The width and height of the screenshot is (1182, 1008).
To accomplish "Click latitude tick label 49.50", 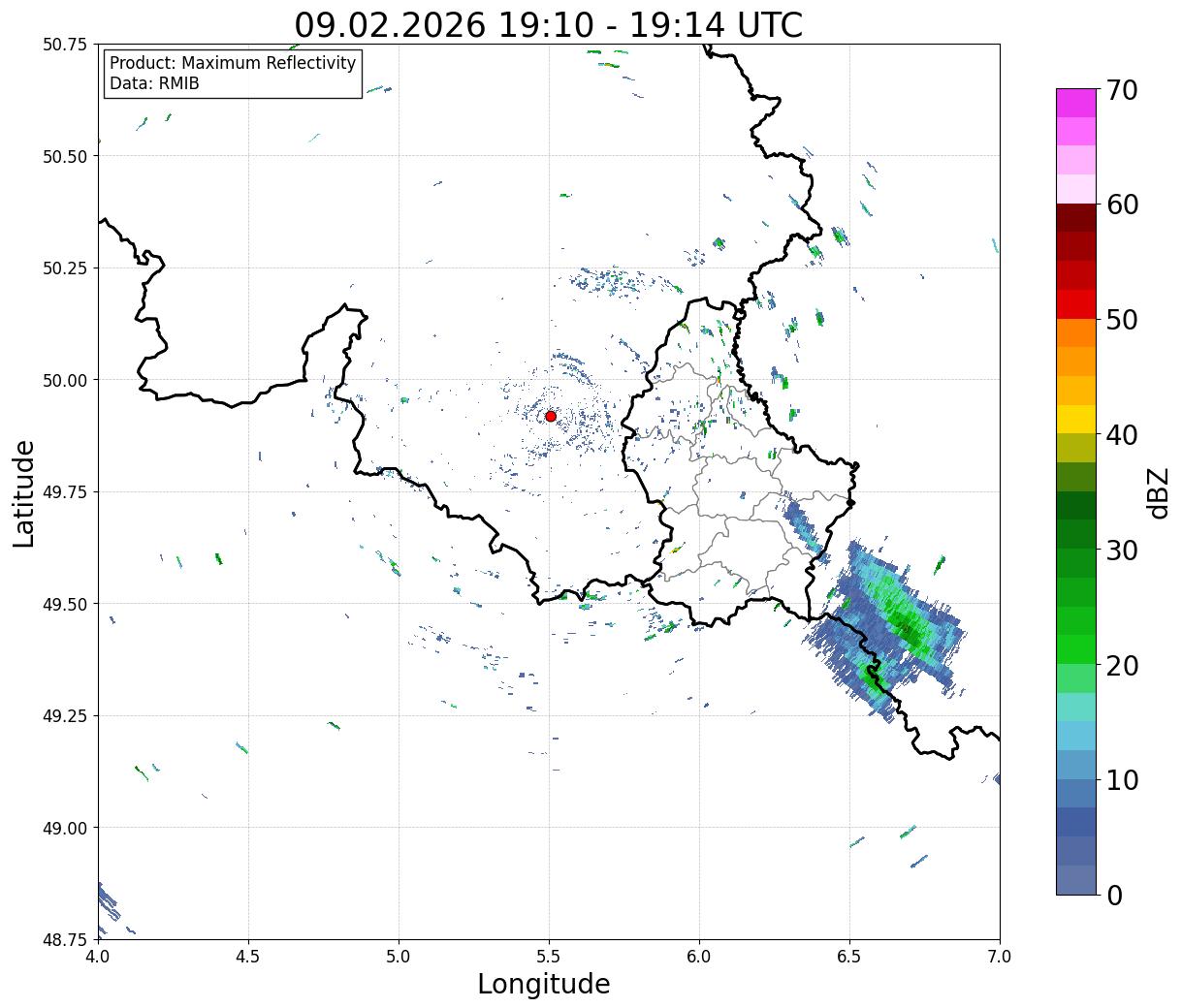I will (65, 604).
